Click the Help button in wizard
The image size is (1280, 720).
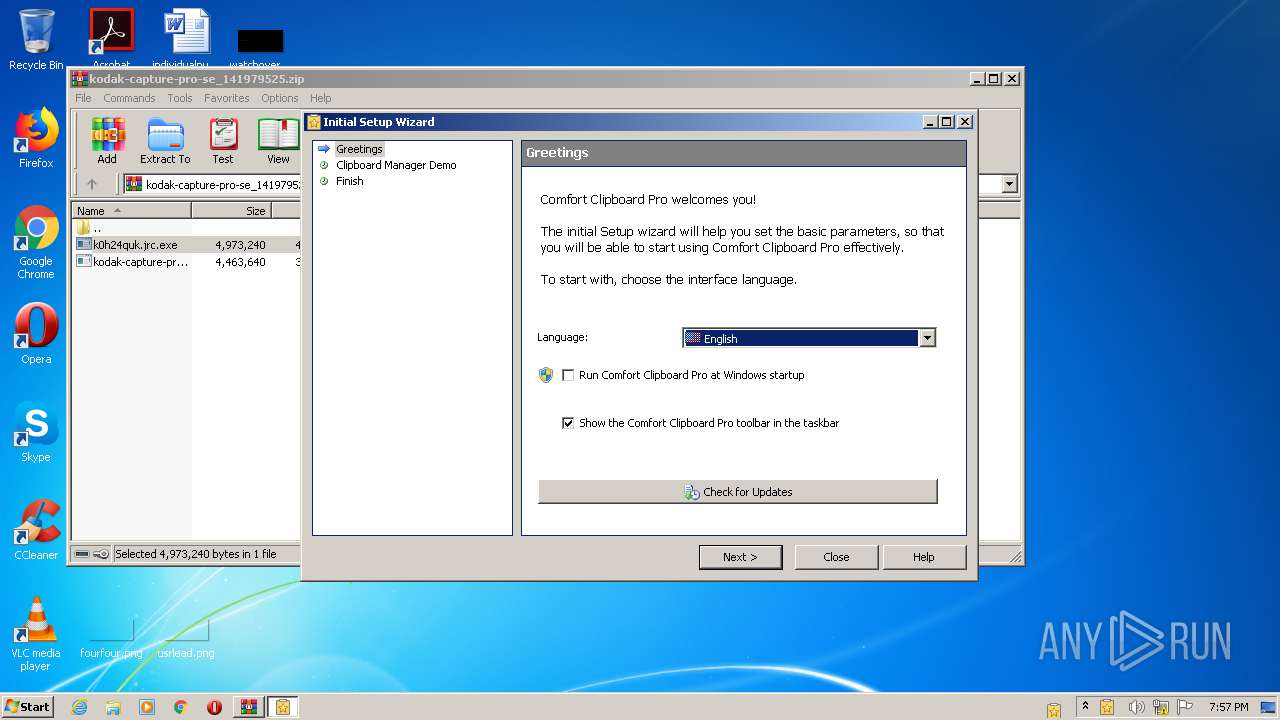924,557
